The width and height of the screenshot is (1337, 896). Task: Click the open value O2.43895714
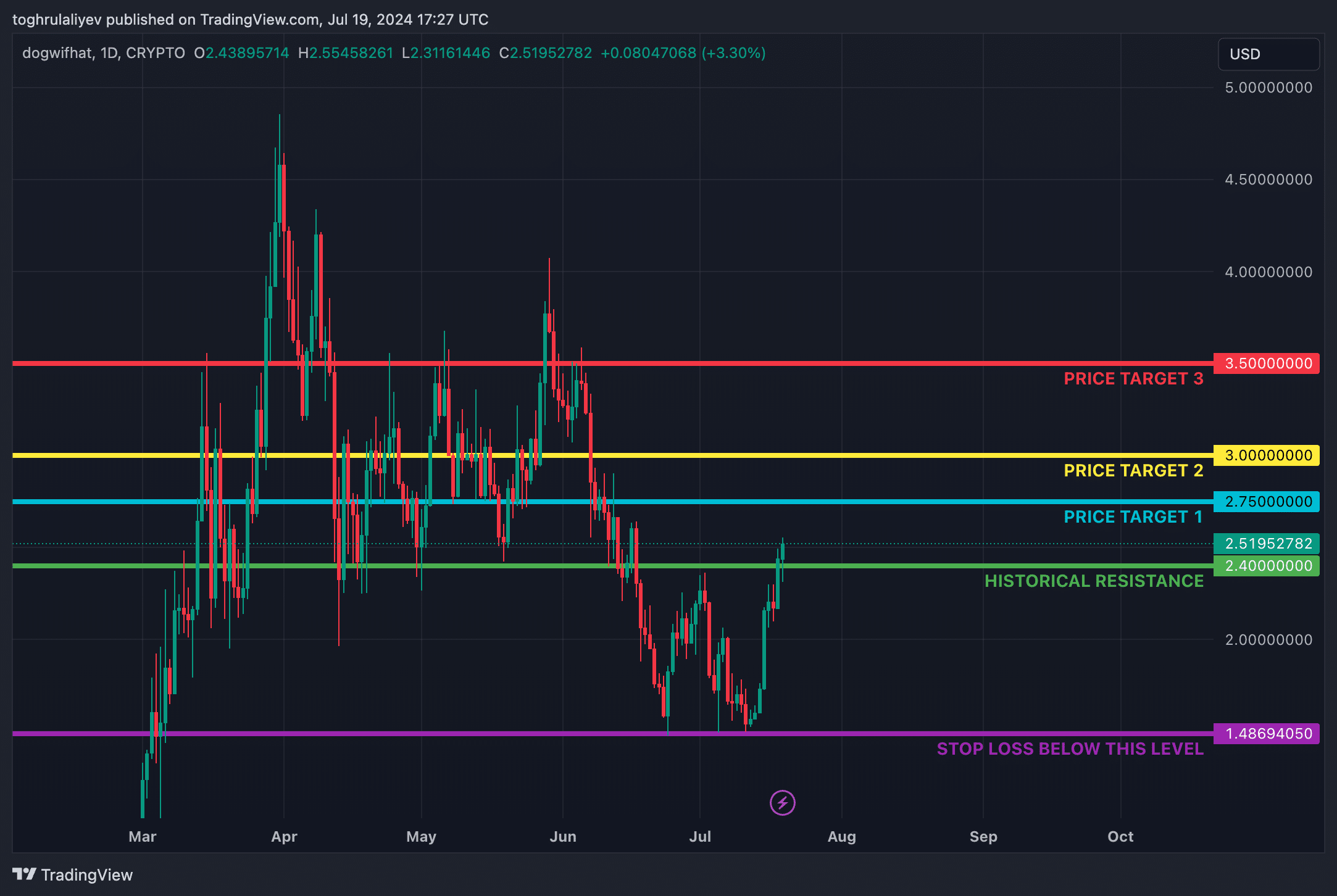click(241, 53)
